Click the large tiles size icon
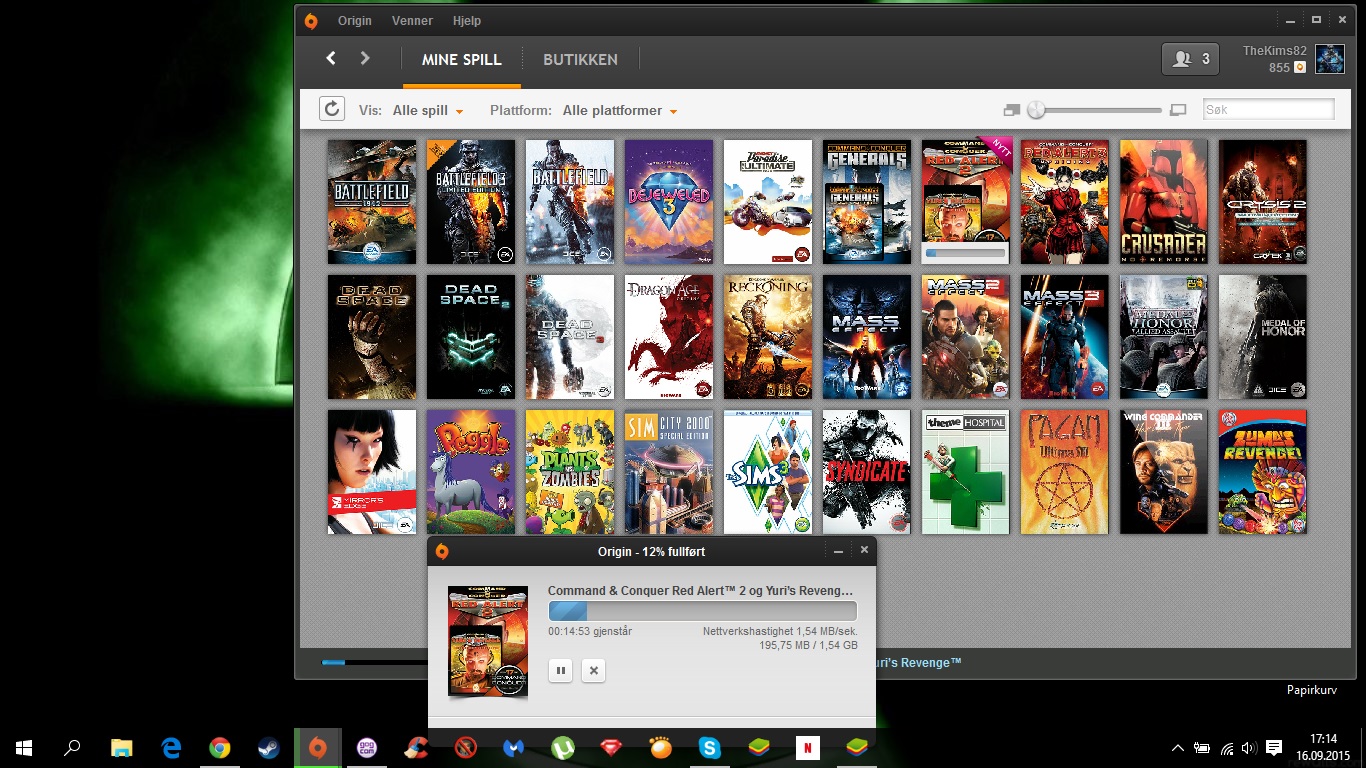 coord(1178,110)
